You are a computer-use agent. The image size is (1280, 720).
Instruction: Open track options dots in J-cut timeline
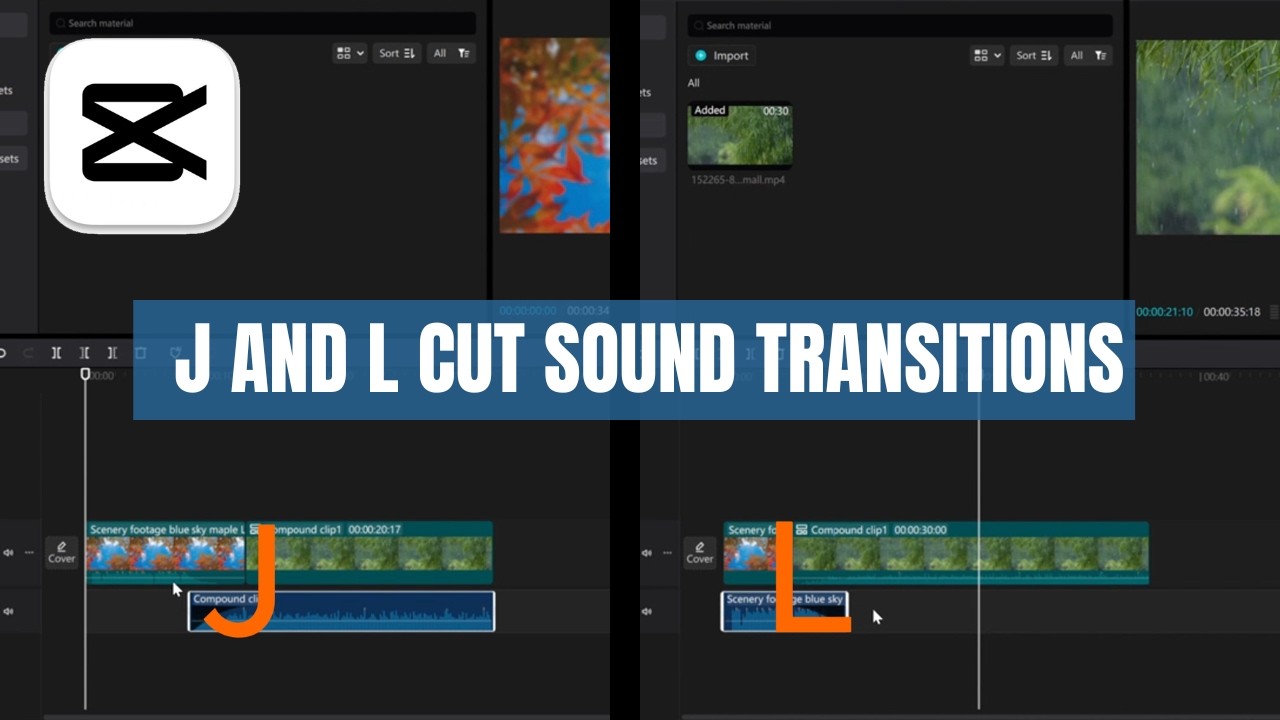(29, 553)
